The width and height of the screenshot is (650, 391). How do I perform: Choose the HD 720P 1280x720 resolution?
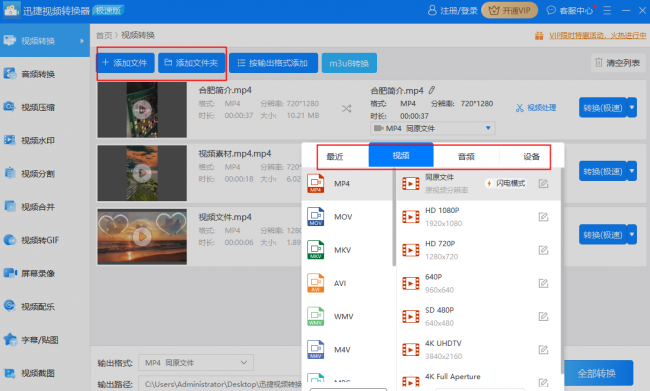(478, 250)
